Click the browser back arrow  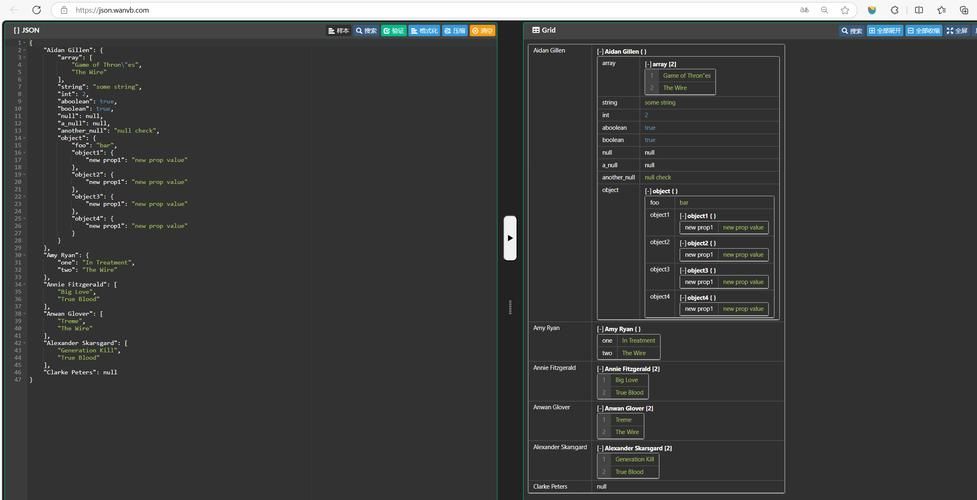(x=14, y=10)
